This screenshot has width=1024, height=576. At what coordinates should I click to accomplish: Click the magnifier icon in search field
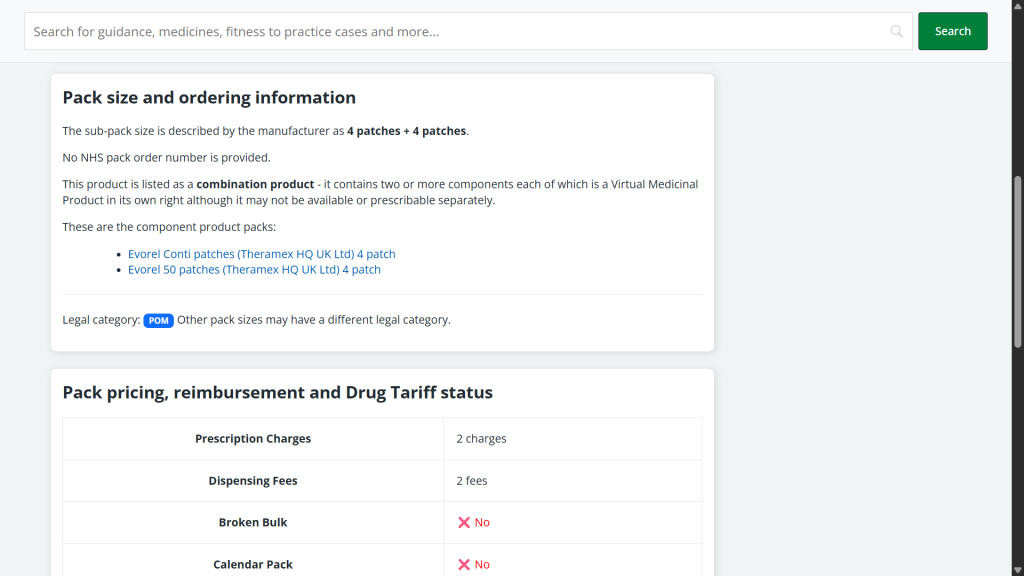tap(896, 31)
